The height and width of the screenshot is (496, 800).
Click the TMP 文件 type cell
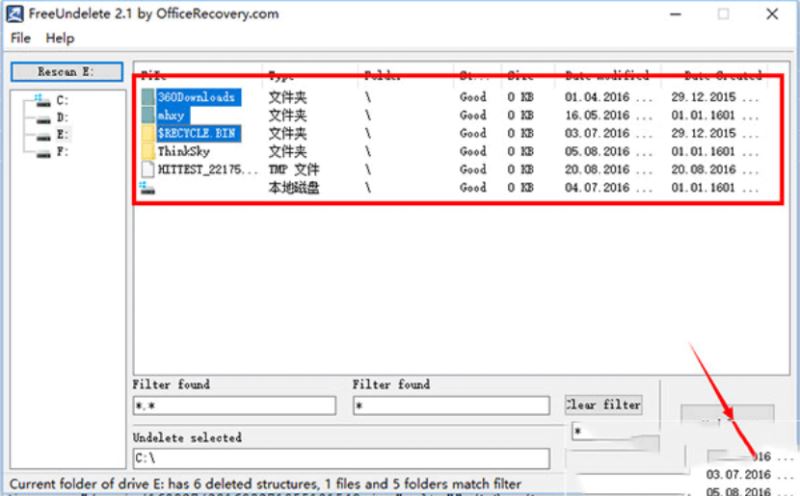pos(294,169)
